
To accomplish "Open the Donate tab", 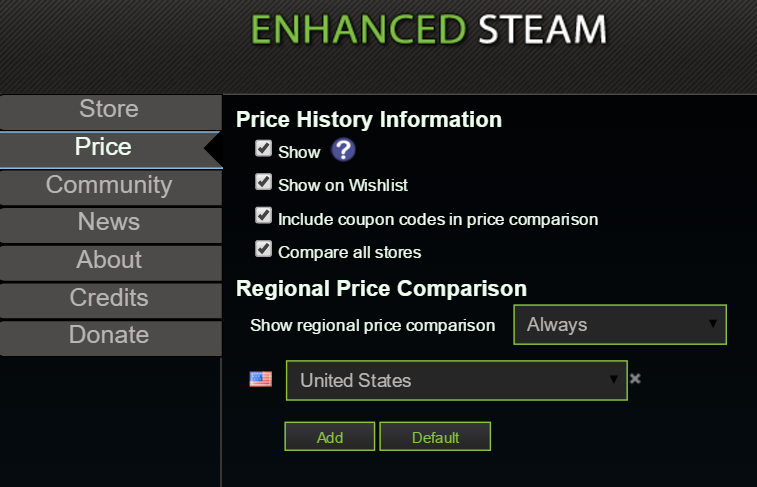I will pos(111,337).
